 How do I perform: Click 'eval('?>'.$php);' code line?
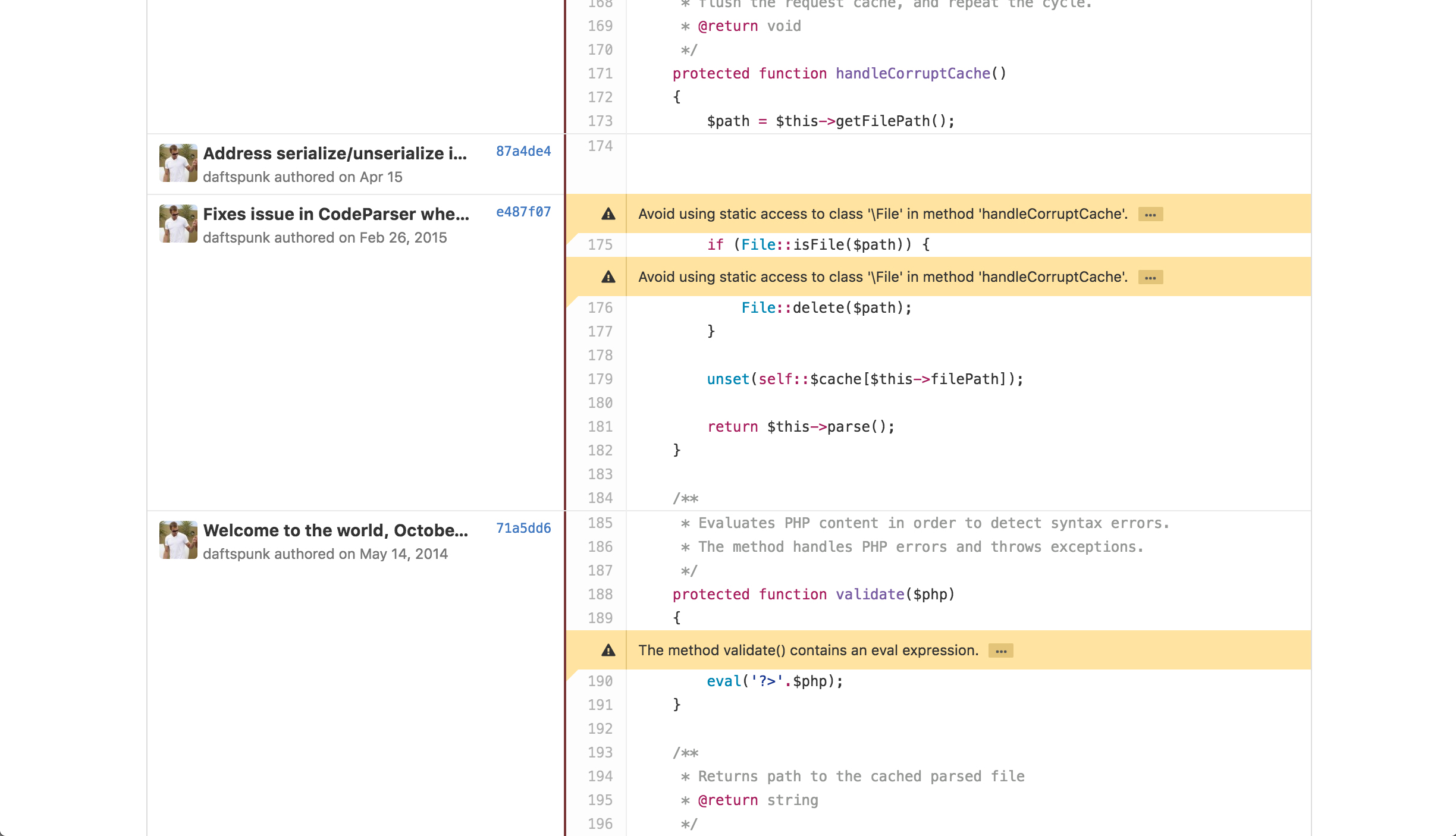pos(775,681)
